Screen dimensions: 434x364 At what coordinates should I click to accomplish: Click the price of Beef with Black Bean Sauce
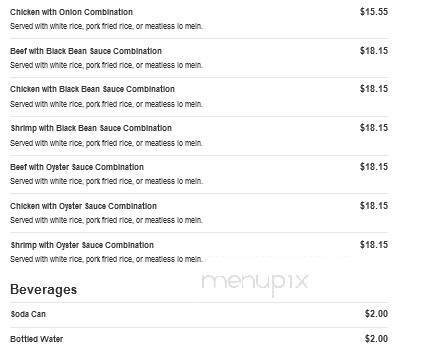374,51
